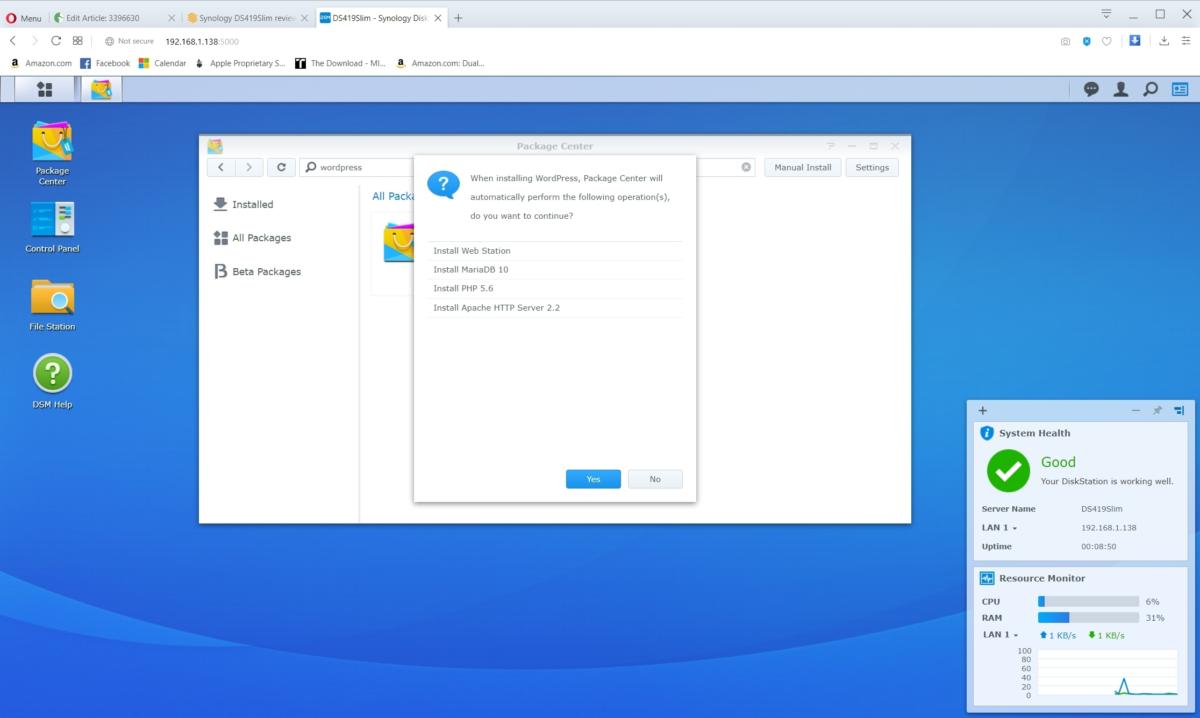Open Calendar bookmark
The width and height of the screenshot is (1200, 718).
pyautogui.click(x=162, y=63)
